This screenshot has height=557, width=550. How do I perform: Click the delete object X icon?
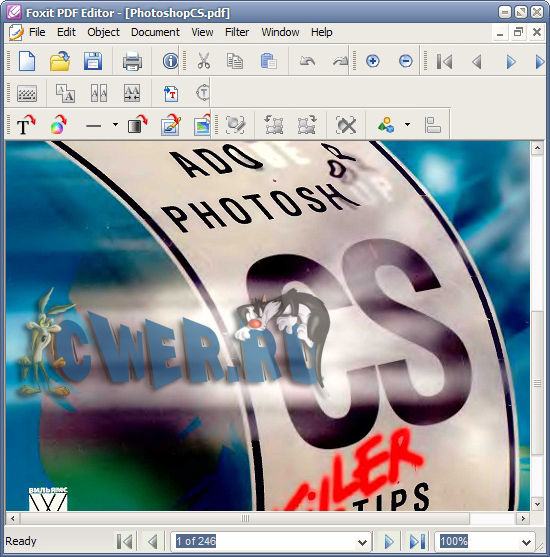click(346, 125)
